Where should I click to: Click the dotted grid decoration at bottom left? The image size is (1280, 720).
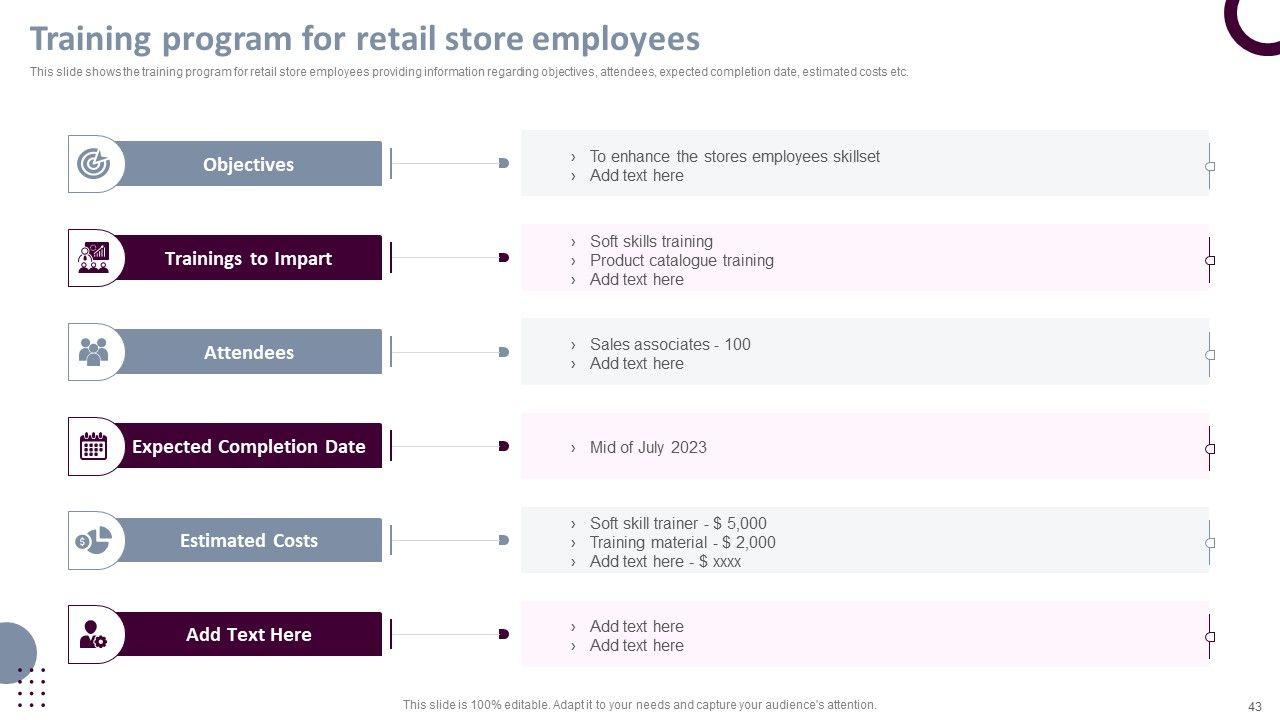pos(32,686)
